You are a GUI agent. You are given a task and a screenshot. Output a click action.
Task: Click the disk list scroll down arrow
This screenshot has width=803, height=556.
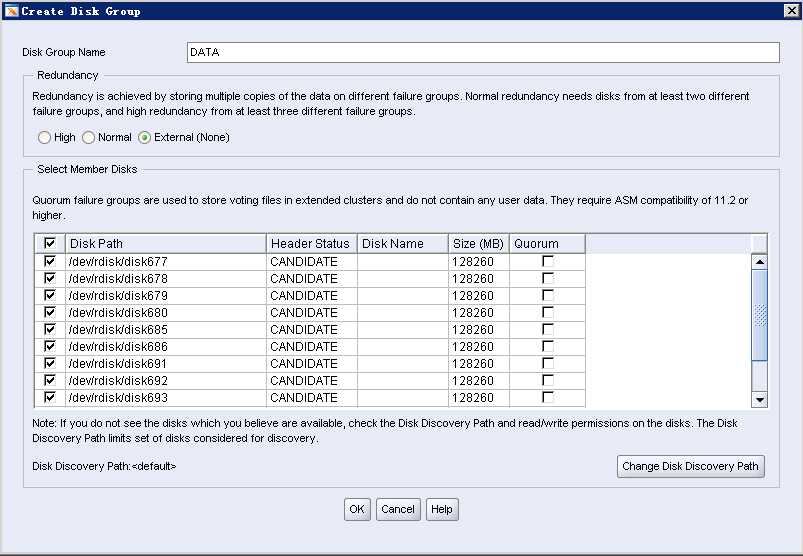[759, 399]
